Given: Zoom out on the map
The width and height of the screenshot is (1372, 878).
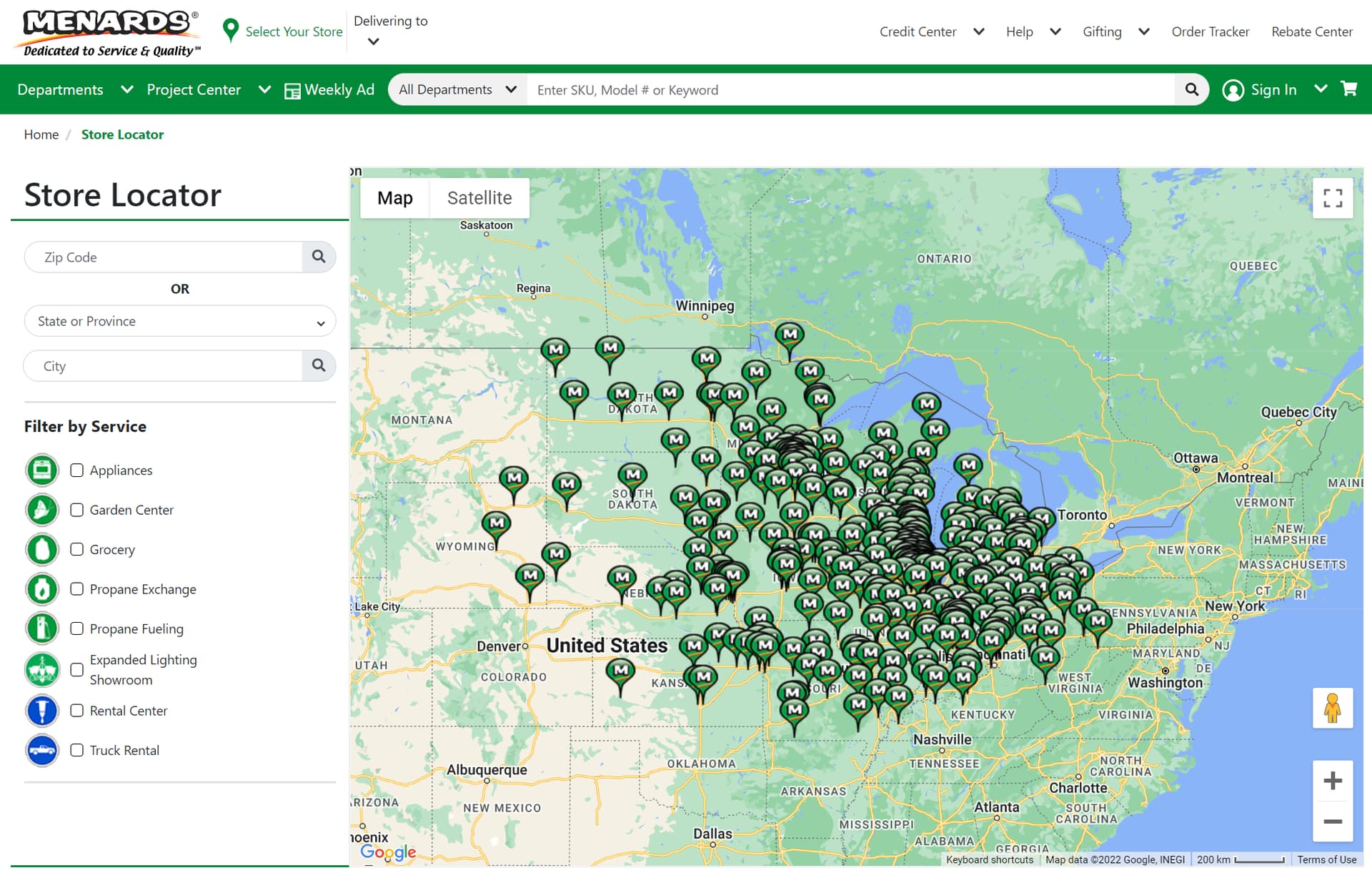Looking at the screenshot, I should coord(1333,822).
